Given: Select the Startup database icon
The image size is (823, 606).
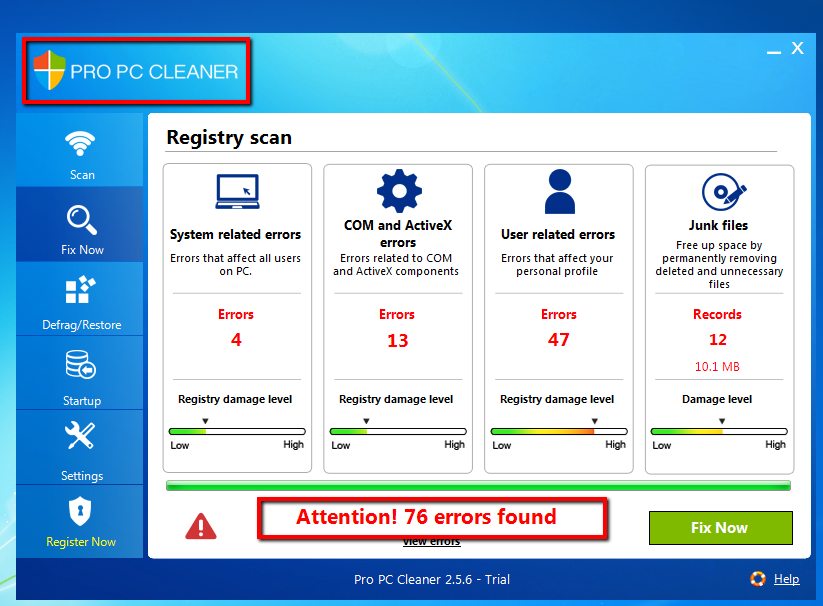Looking at the screenshot, I should tap(80, 364).
